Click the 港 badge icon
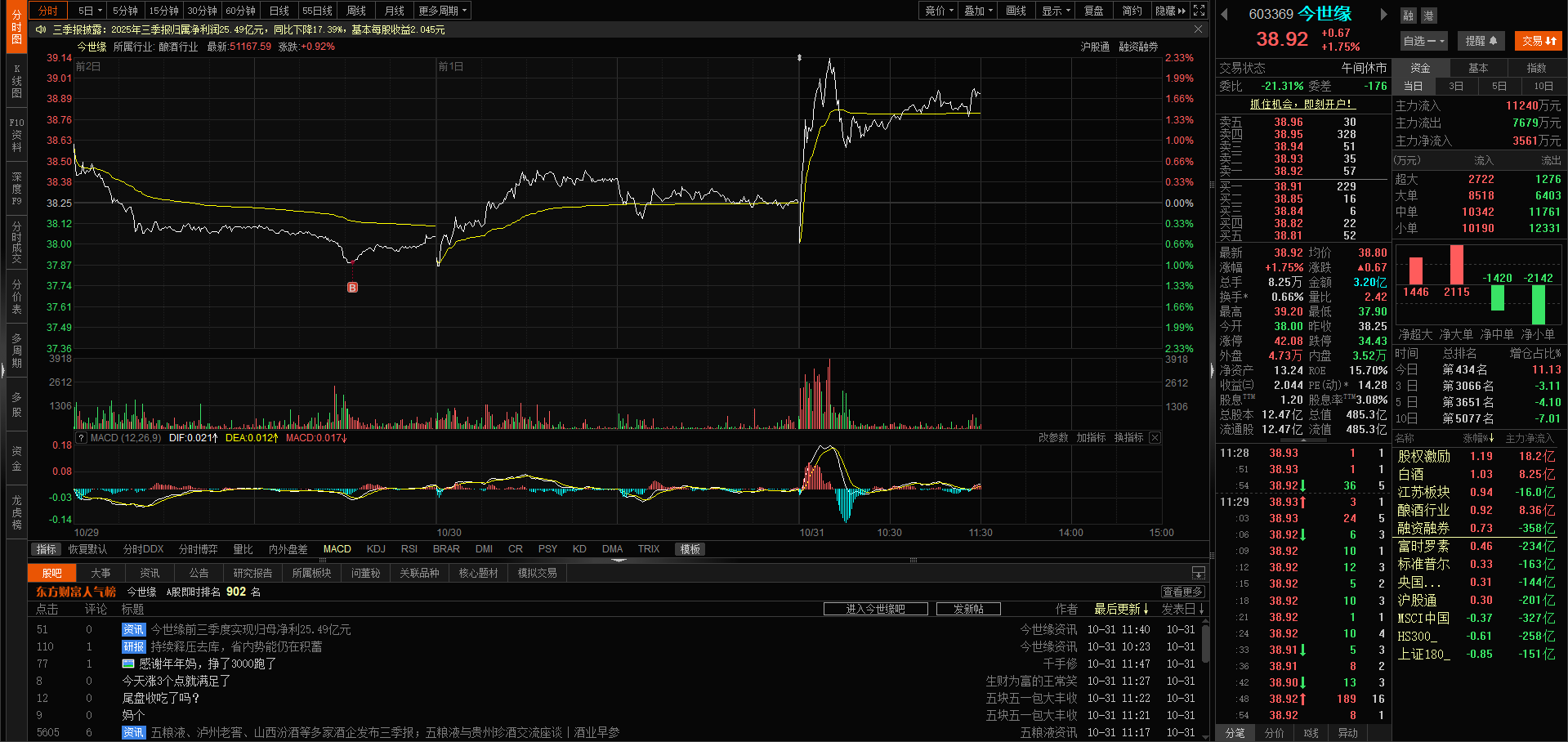Screen dimensions: 1568x742 (1428, 16)
